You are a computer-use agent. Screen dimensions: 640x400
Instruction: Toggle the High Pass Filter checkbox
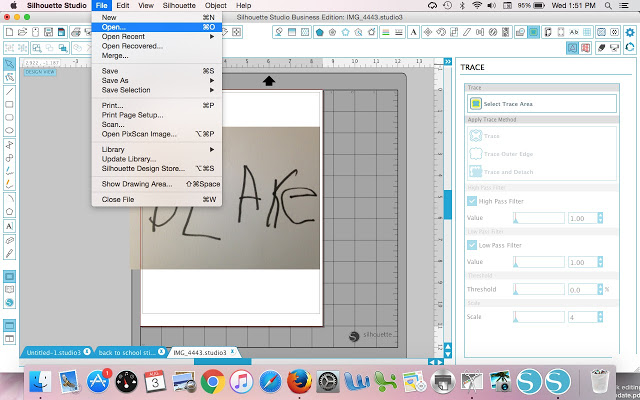472,201
